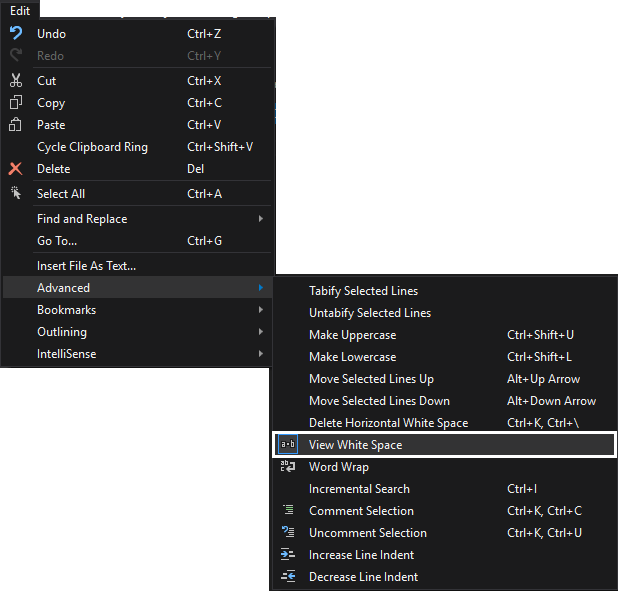Open the IntelliSense submenu

67,354
